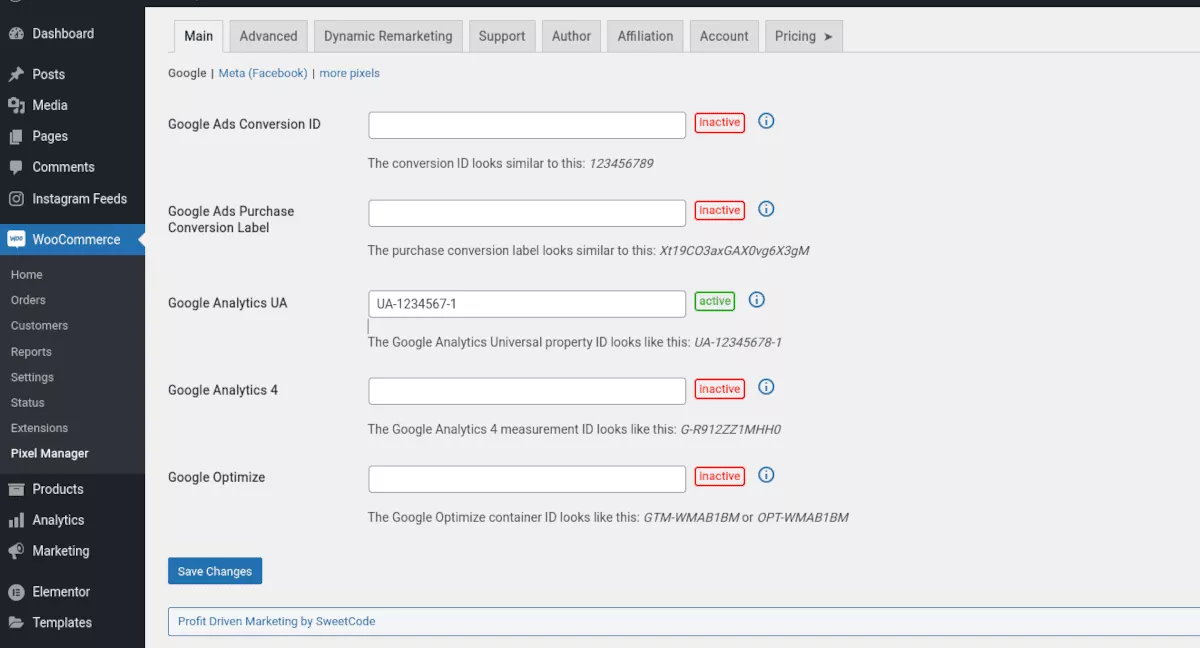Image resolution: width=1200 pixels, height=648 pixels.
Task: Open Media menu item
Action: click(50, 105)
